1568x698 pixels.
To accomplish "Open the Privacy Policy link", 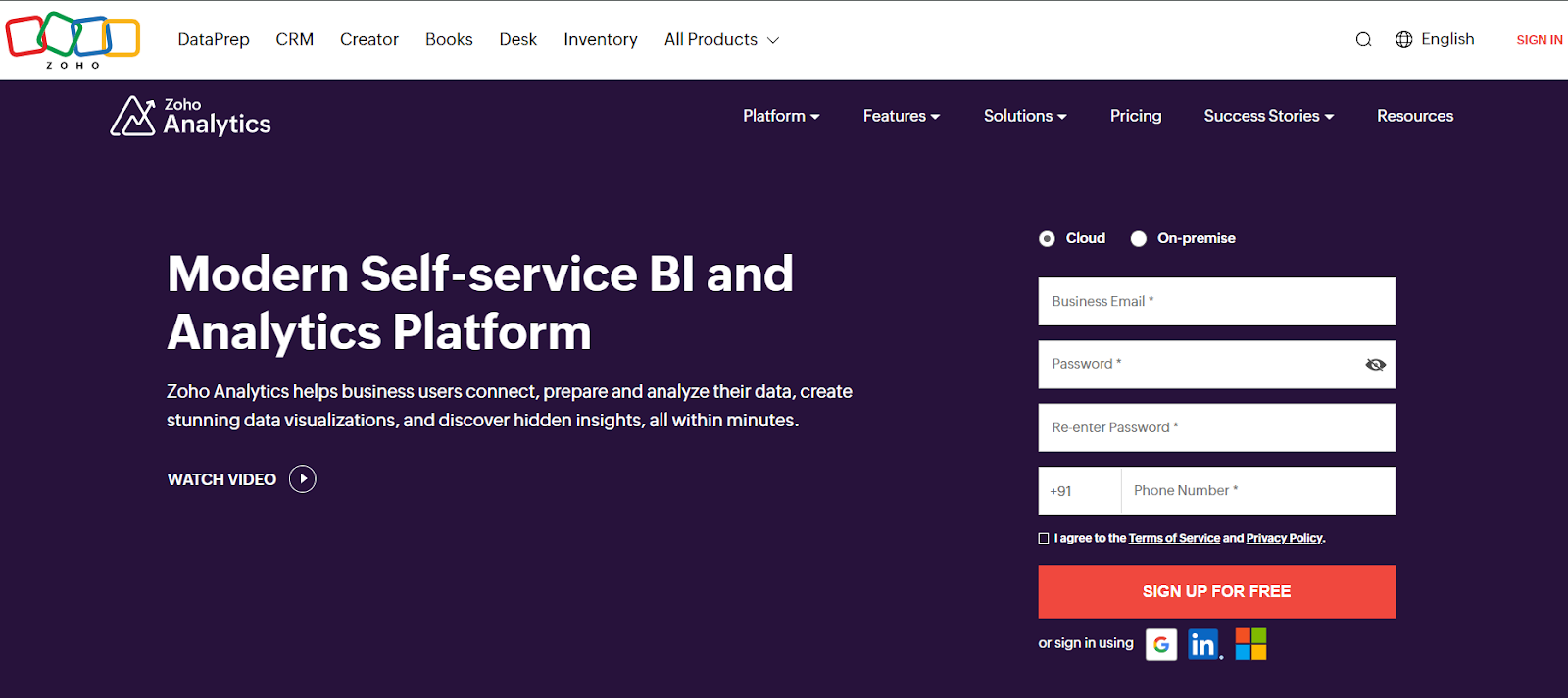I will (1285, 538).
